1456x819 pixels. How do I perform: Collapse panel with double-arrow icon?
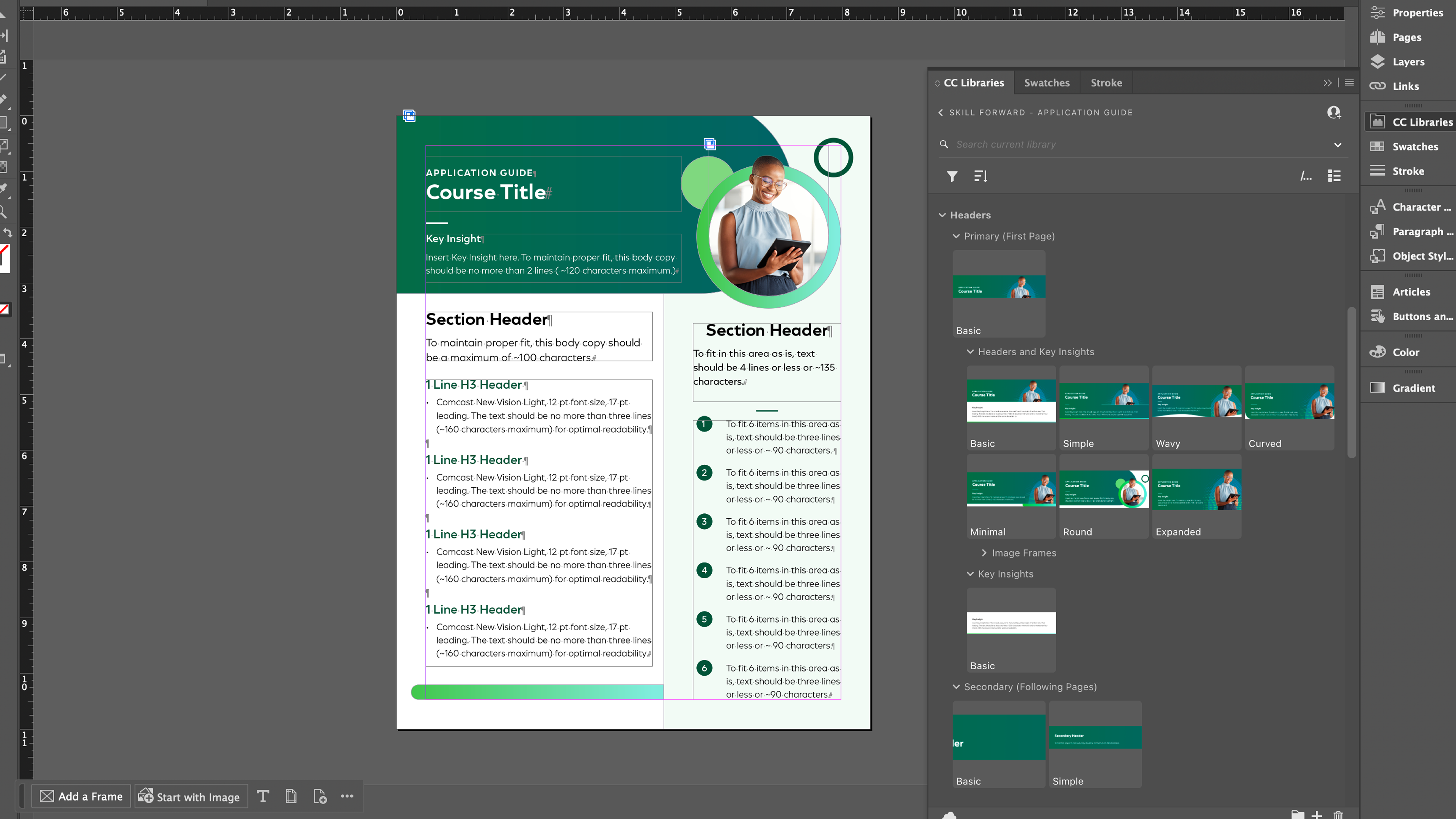tap(1327, 83)
